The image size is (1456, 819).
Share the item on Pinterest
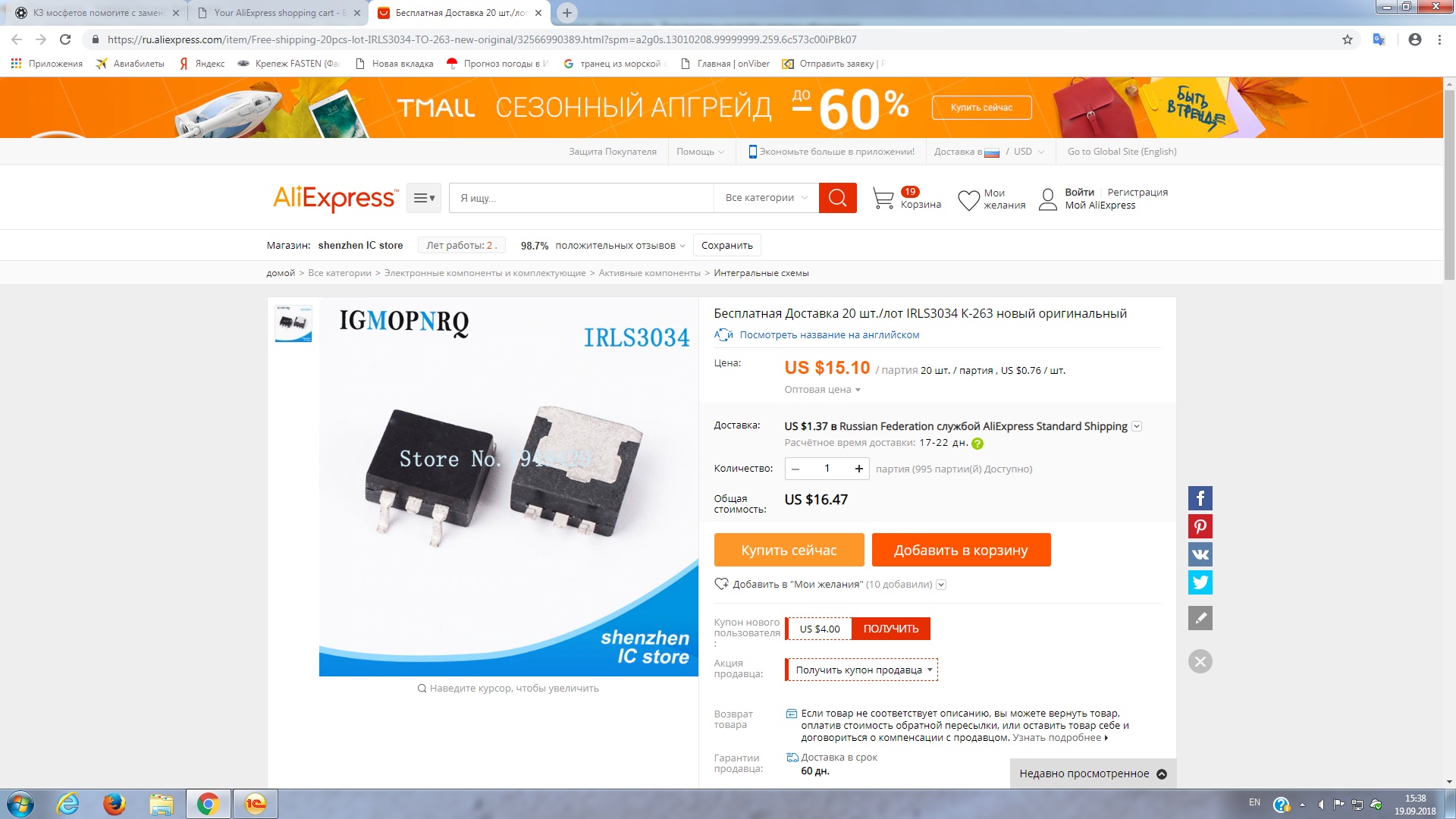pyautogui.click(x=1200, y=526)
